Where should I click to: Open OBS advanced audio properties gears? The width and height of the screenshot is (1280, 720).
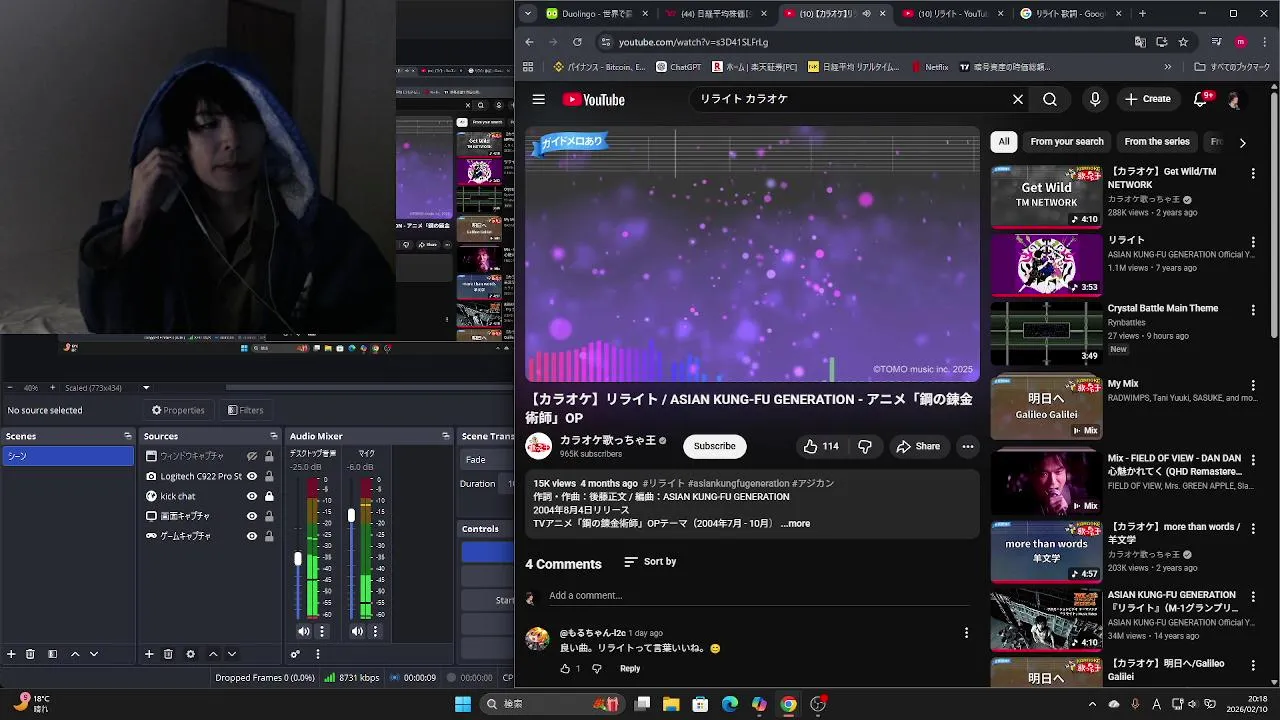click(295, 654)
